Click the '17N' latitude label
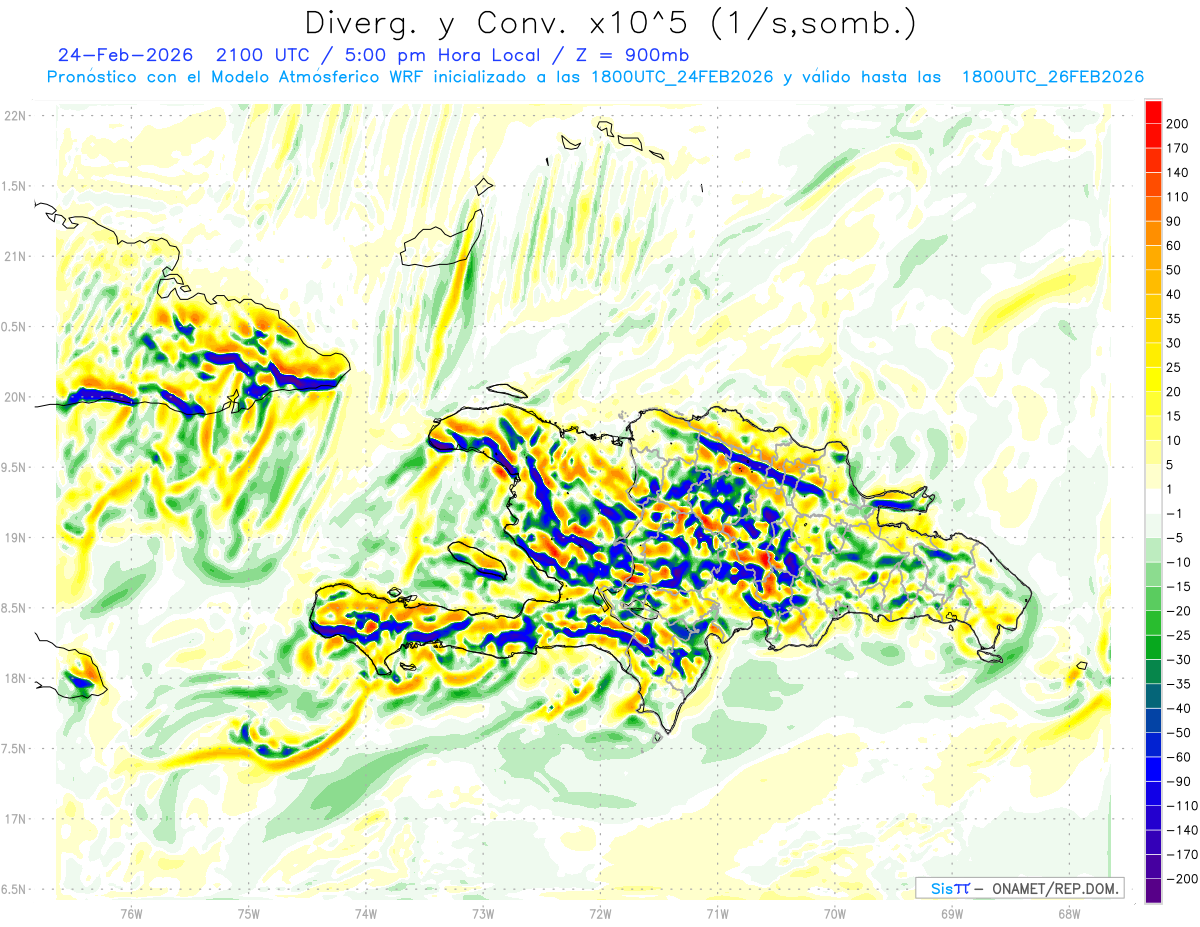The image size is (1200, 927). [x=14, y=819]
